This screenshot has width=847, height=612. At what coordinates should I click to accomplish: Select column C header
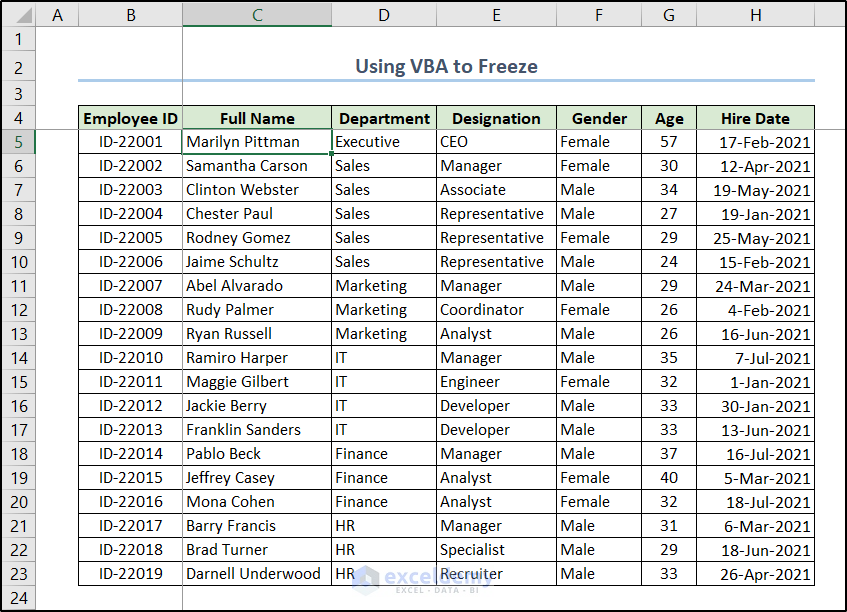click(257, 15)
